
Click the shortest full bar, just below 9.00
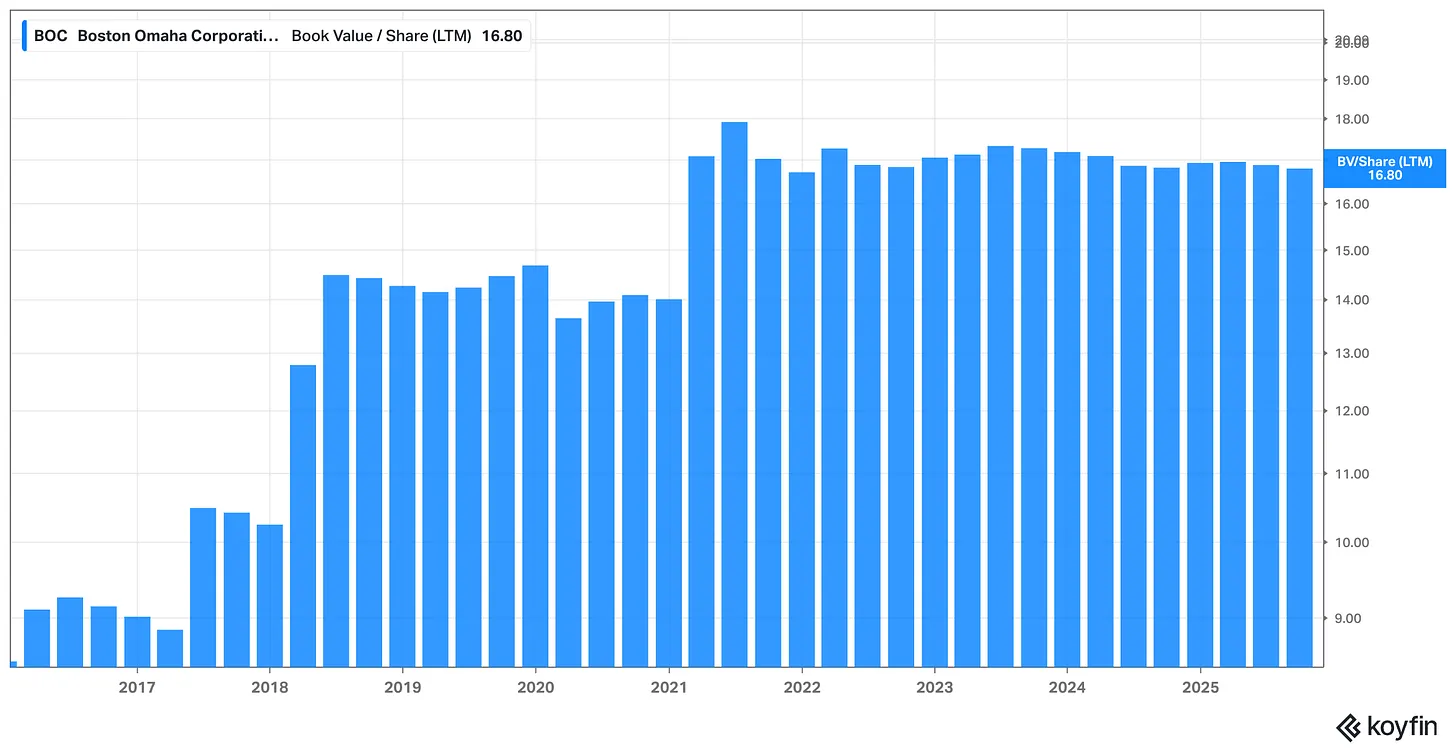tap(170, 648)
